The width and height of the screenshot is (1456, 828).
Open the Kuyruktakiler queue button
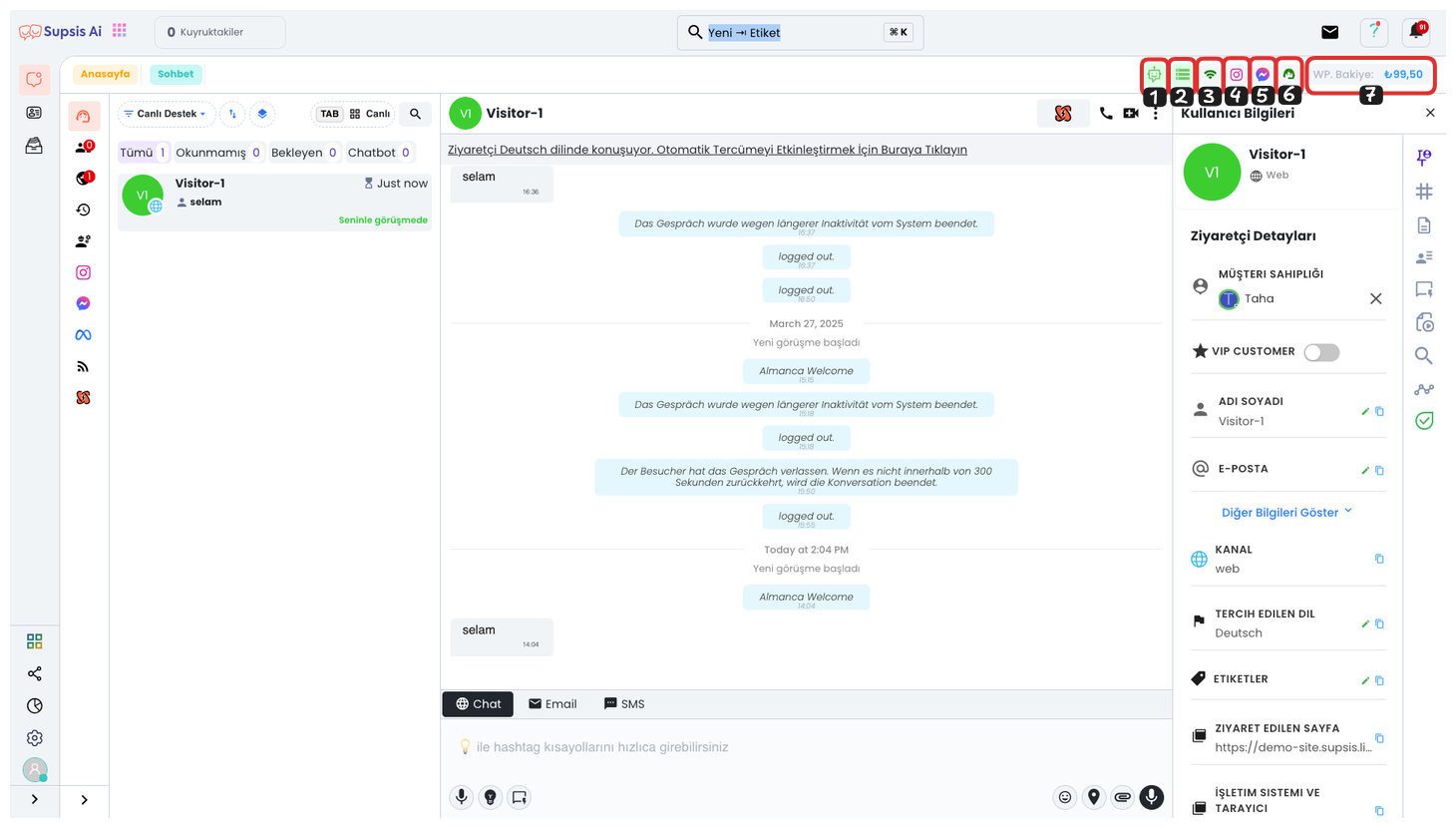[219, 32]
